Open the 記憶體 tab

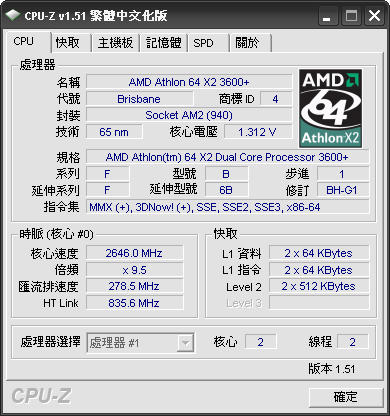pyautogui.click(x=164, y=43)
